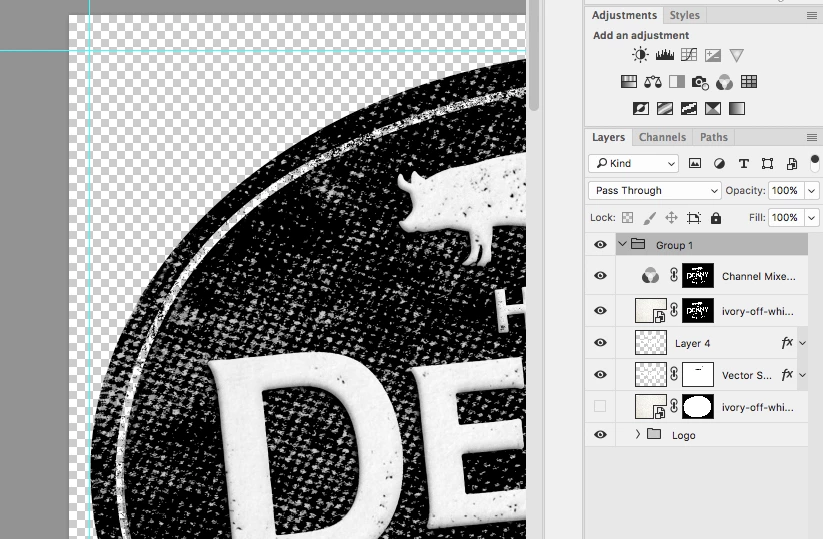Viewport: 823px width, 539px height.
Task: Hide the Channel Mixer layer
Action: tap(600, 276)
